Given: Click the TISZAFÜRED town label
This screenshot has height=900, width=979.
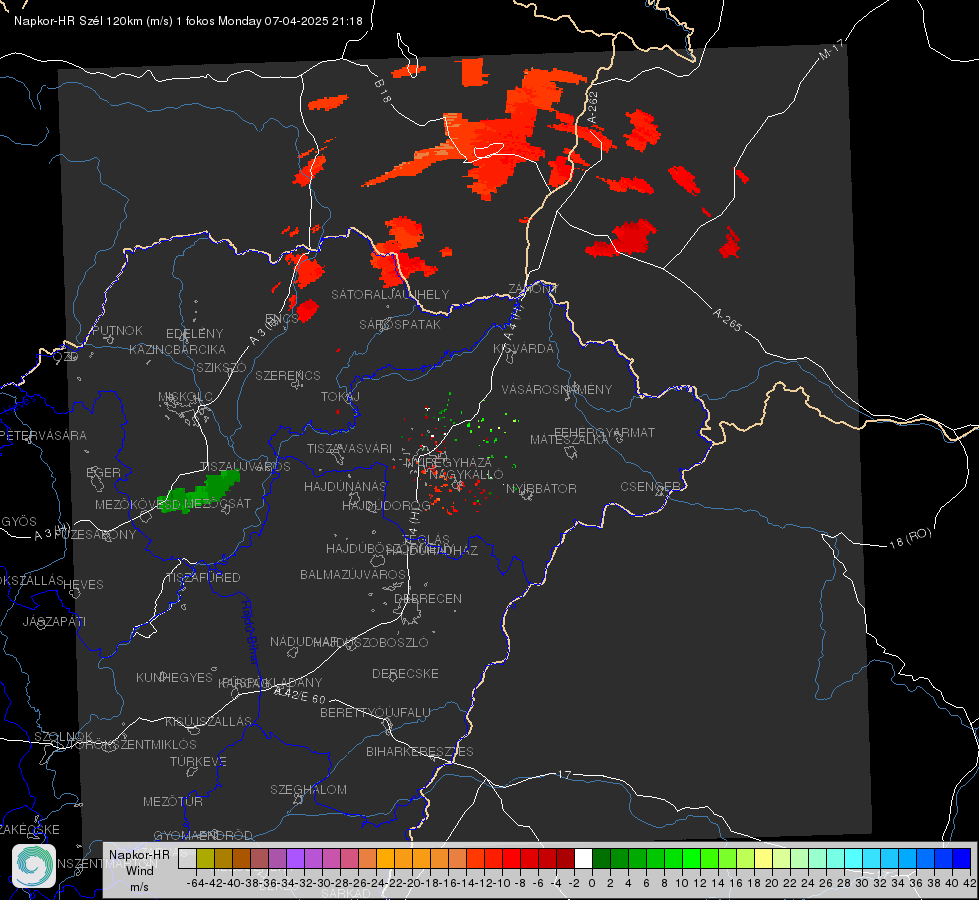Looking at the screenshot, I should pos(203,578).
